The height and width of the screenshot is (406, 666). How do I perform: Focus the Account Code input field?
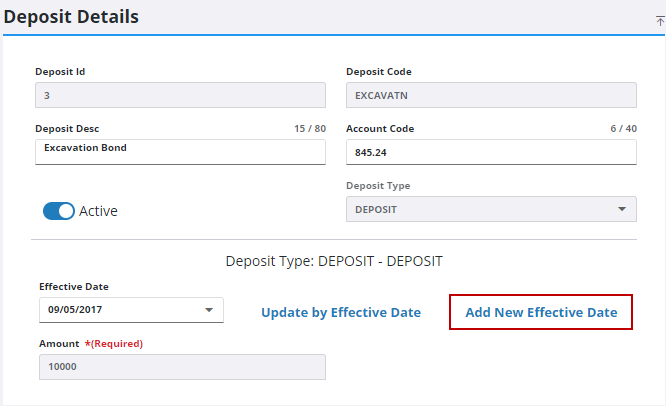(490, 152)
